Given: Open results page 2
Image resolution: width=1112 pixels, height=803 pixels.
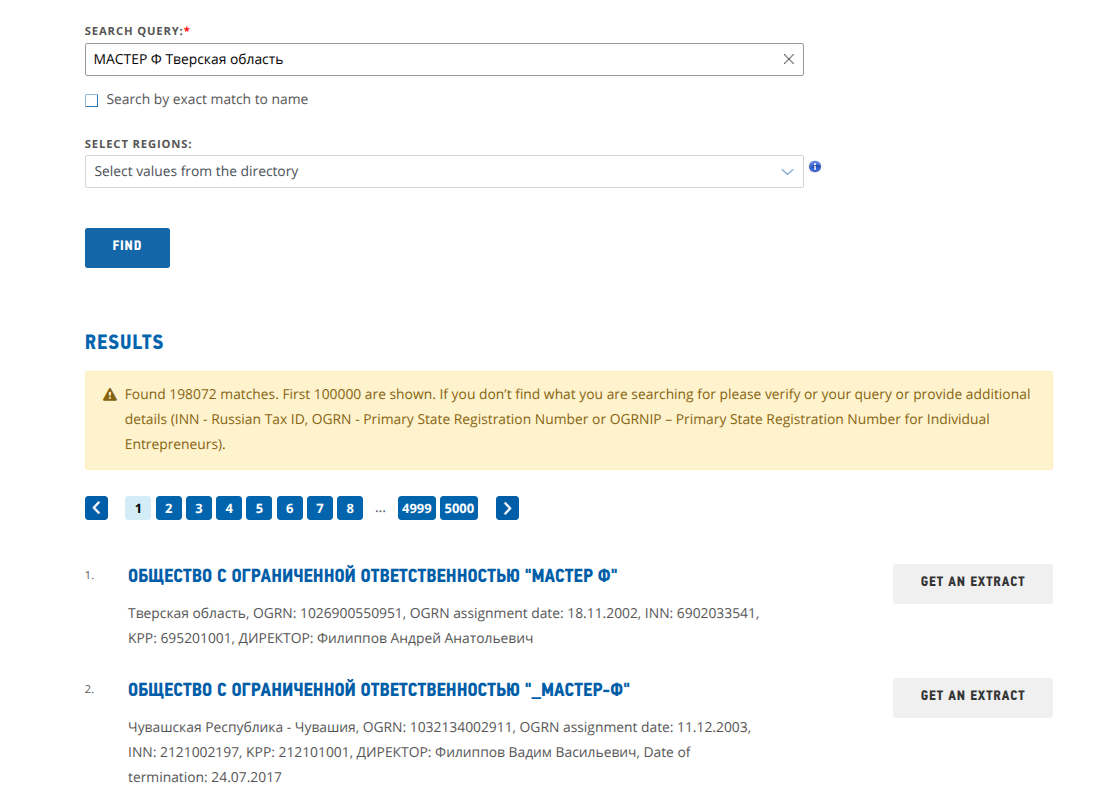Looking at the screenshot, I should coord(169,508).
